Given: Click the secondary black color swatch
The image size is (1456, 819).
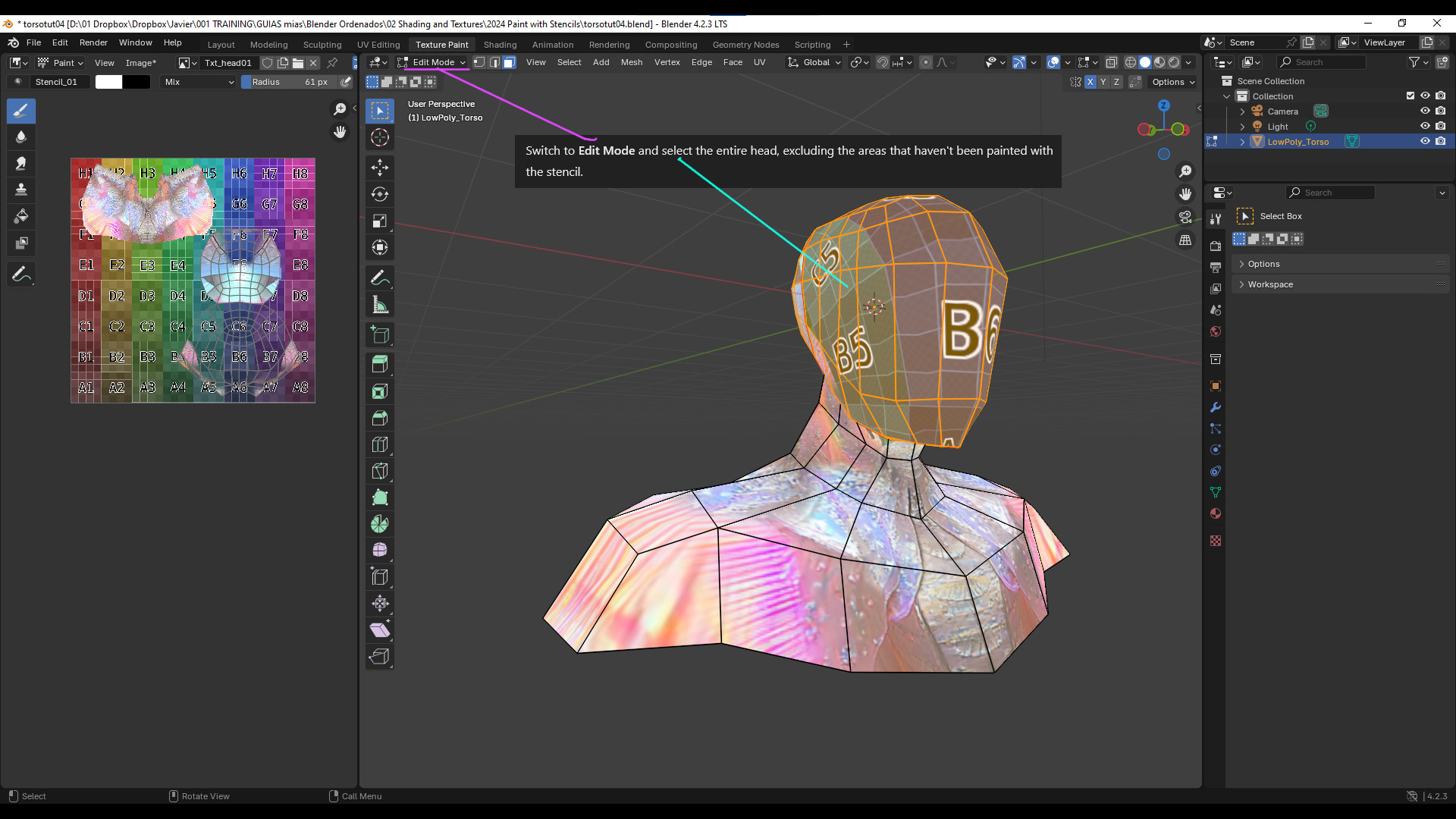Looking at the screenshot, I should [136, 82].
